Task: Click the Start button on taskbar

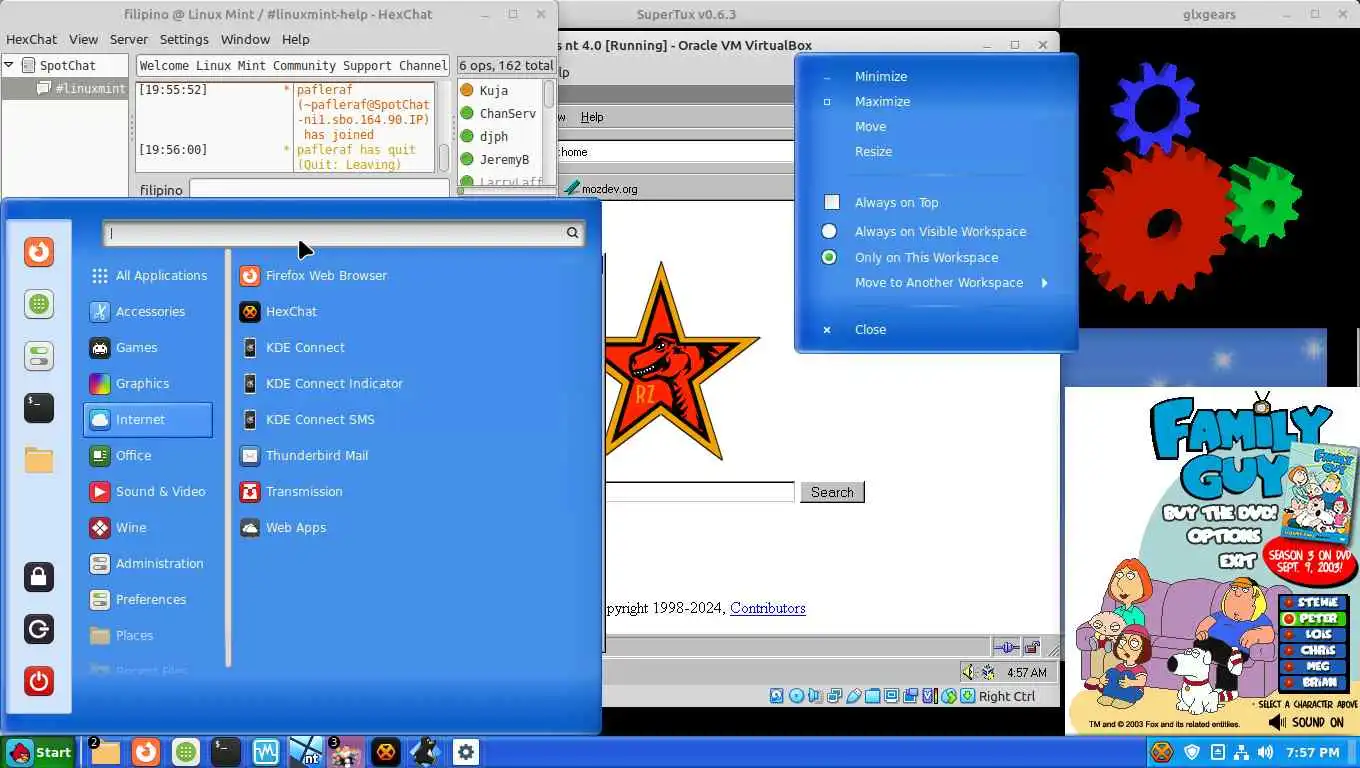Action: click(39, 752)
